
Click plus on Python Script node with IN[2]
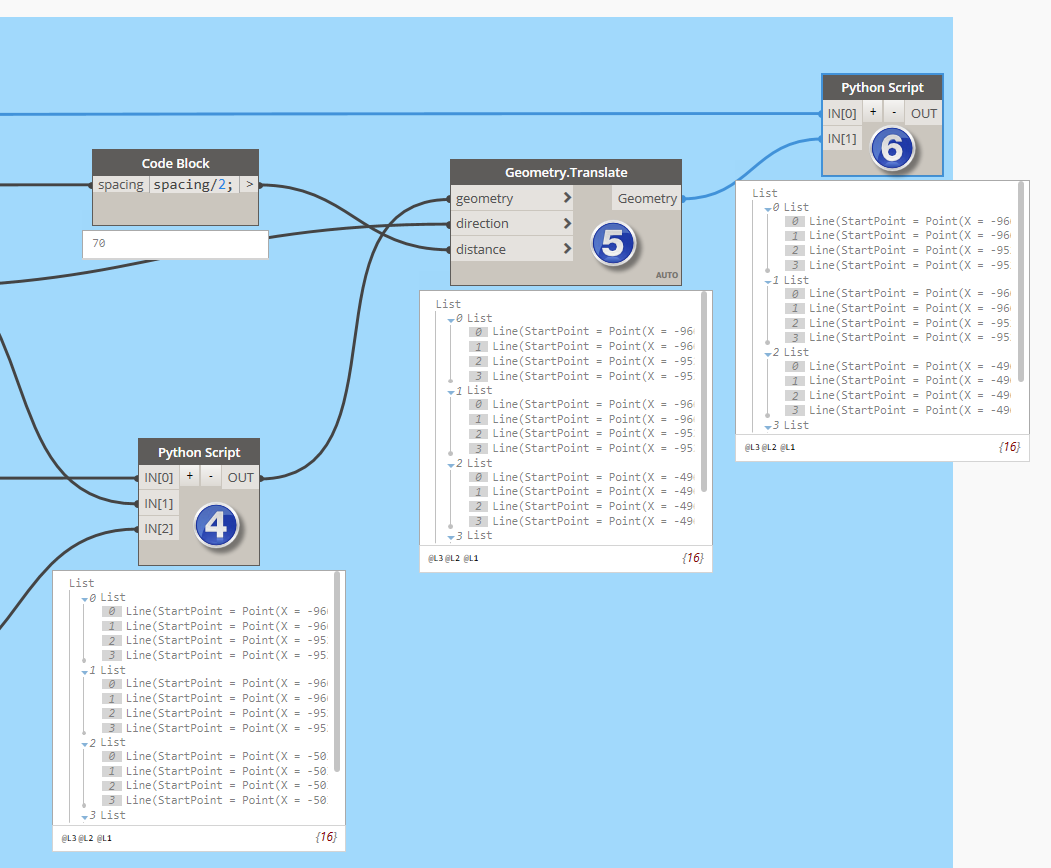(x=190, y=477)
